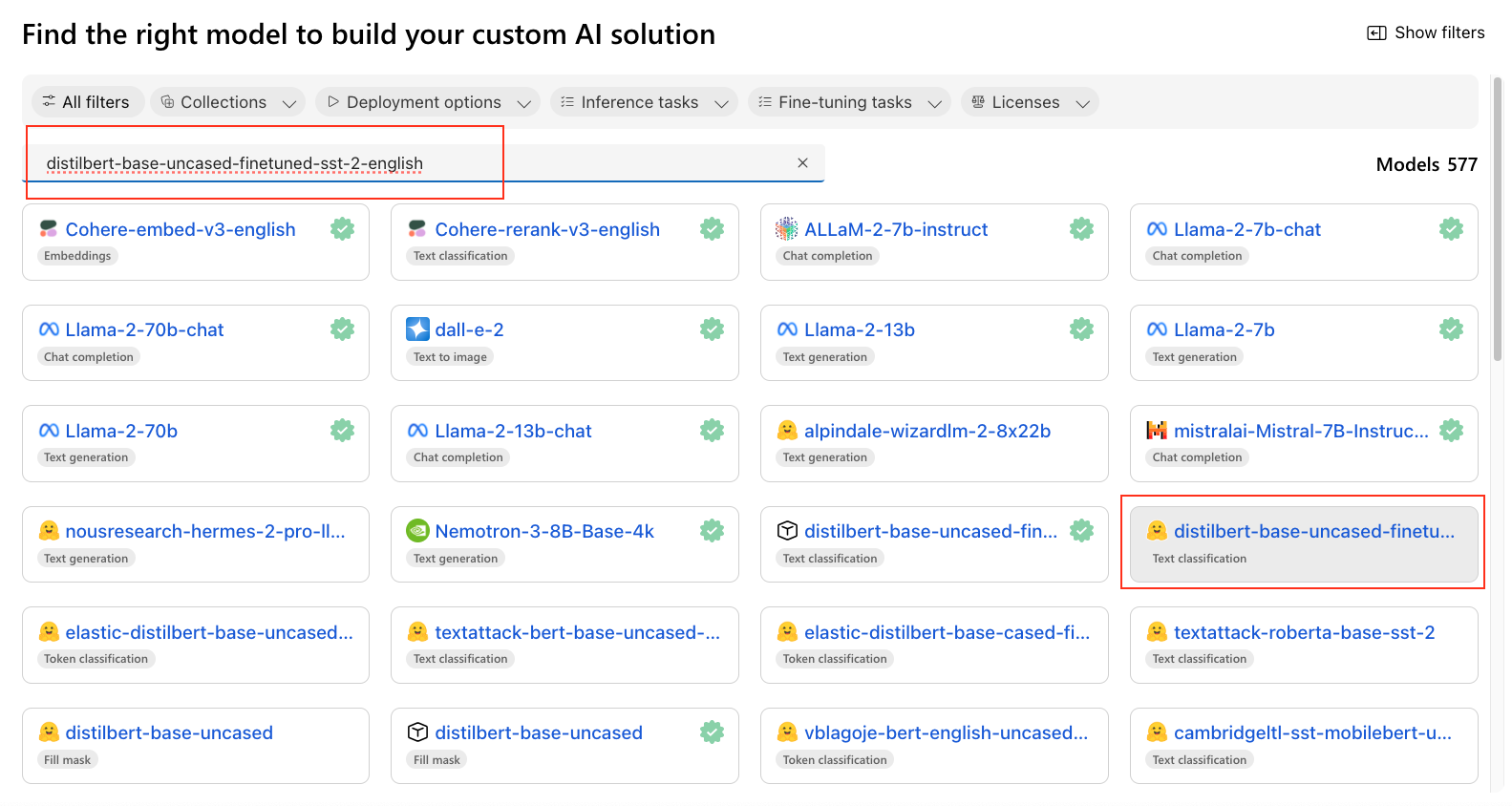The width and height of the screenshot is (1512, 806).
Task: Click Token classification tag on vblagoje-bert card
Action: [835, 760]
